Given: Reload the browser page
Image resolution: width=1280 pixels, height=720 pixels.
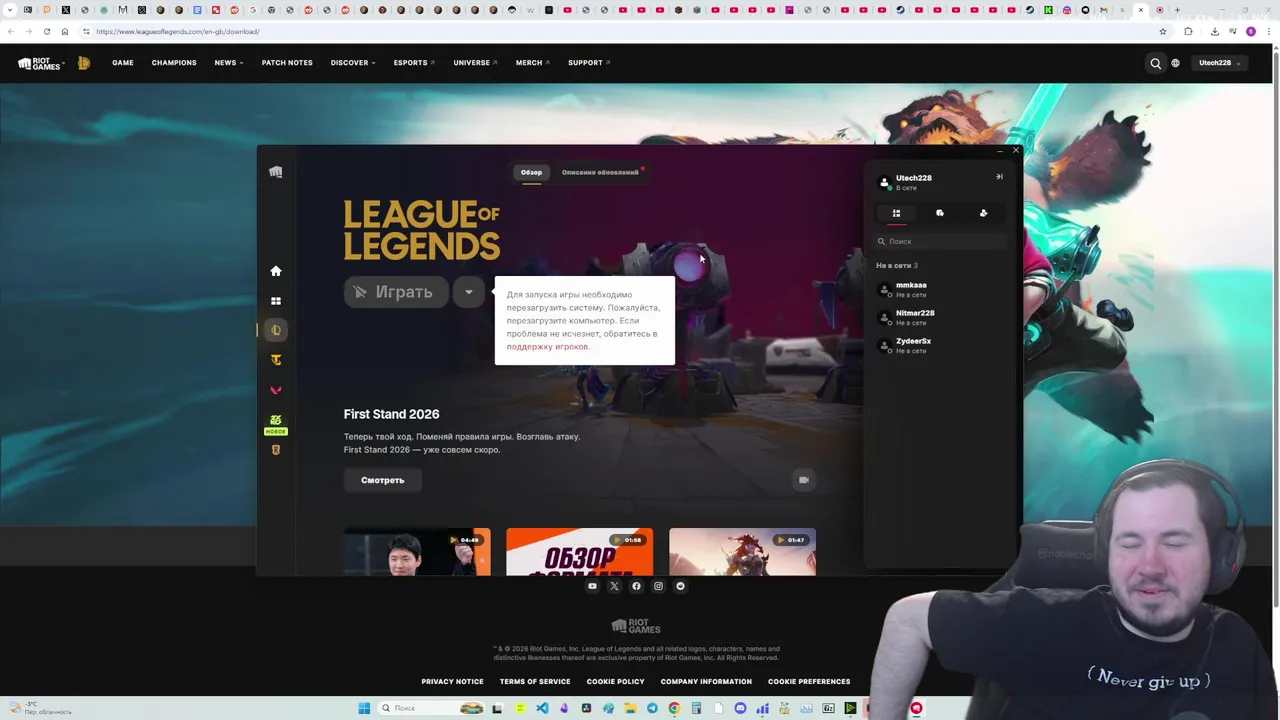Looking at the screenshot, I should click(46, 31).
